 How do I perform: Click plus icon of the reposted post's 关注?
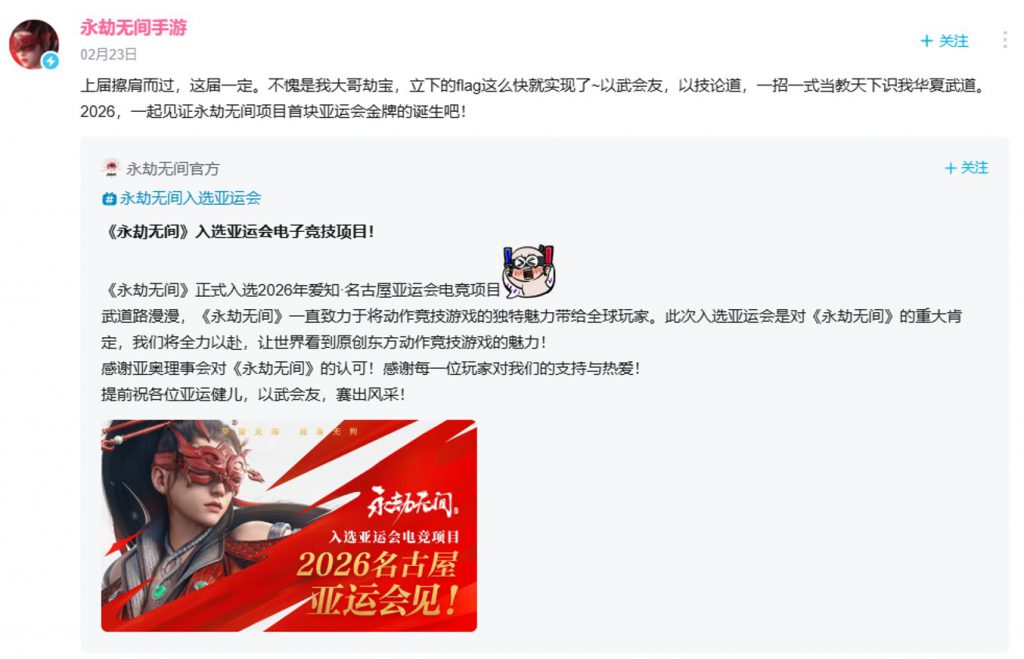[x=950, y=169]
